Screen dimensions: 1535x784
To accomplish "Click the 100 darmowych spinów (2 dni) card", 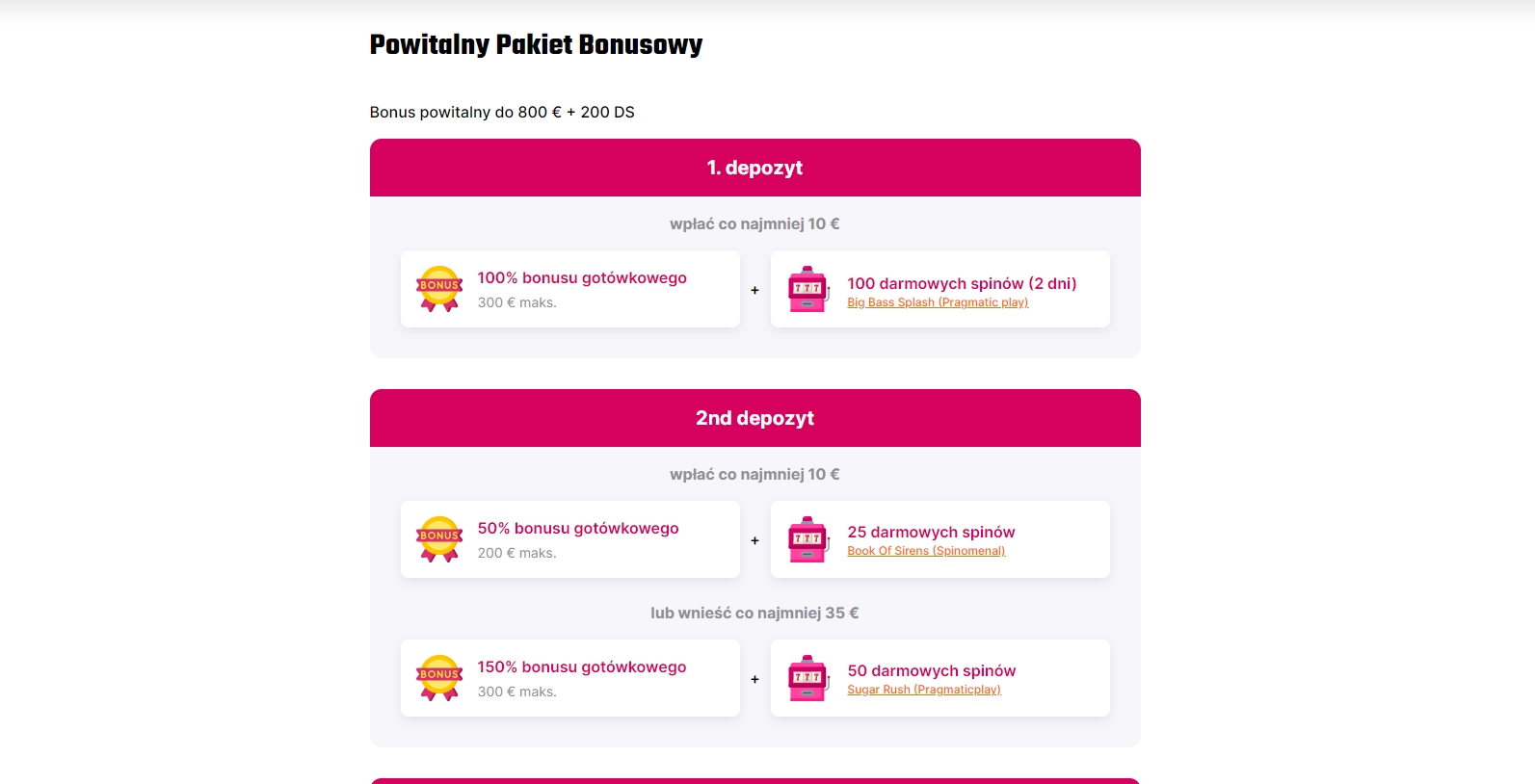I will 940,289.
